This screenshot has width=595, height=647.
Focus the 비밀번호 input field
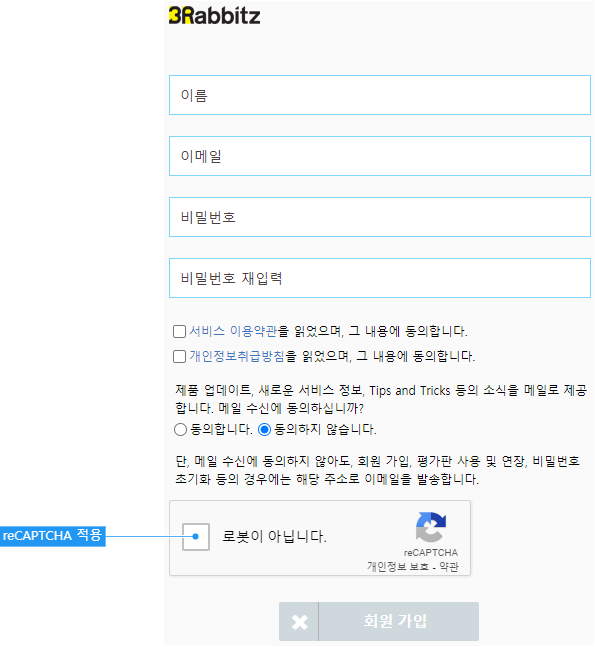coord(380,217)
